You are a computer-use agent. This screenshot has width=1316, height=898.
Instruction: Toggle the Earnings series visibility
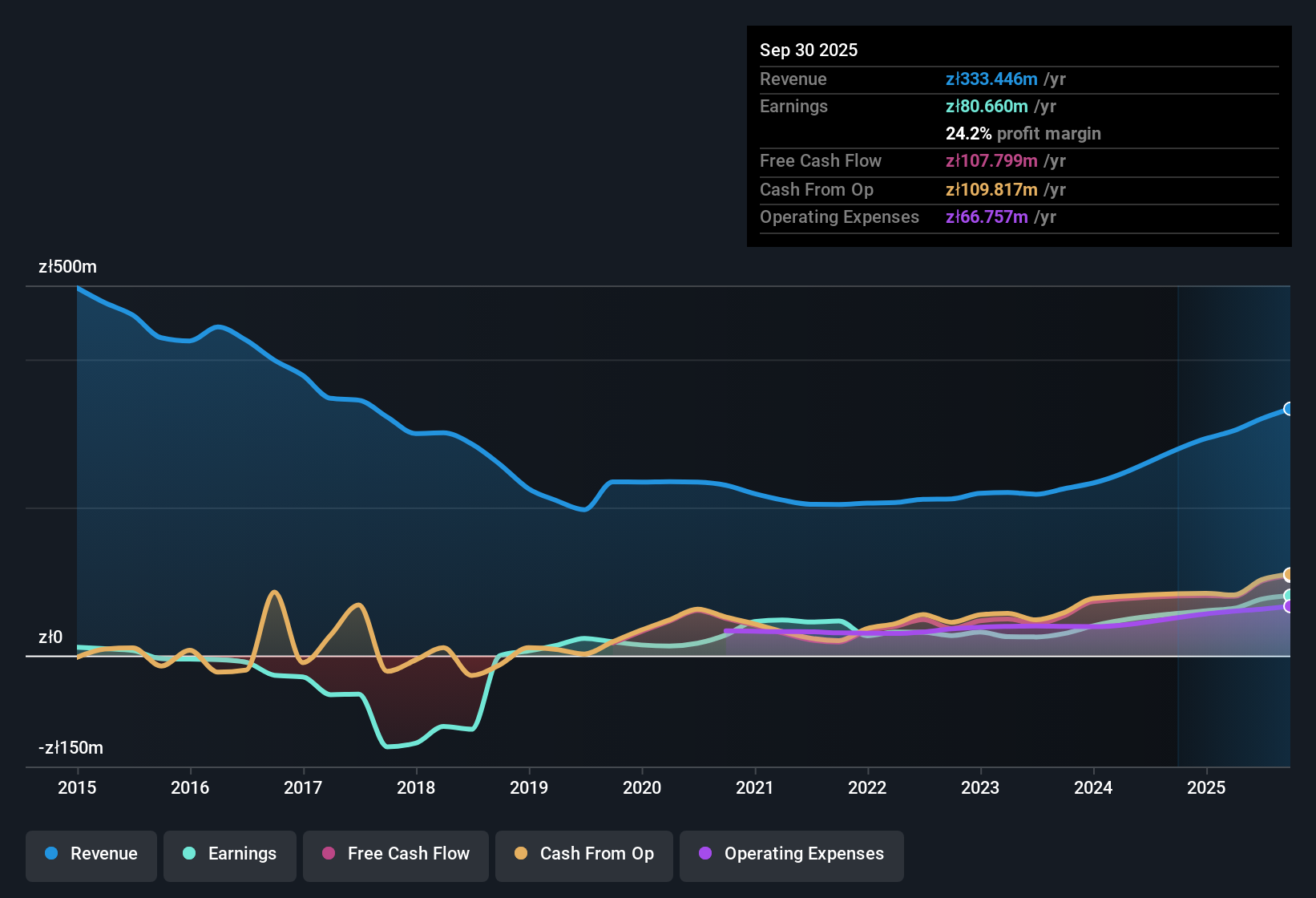(x=229, y=854)
